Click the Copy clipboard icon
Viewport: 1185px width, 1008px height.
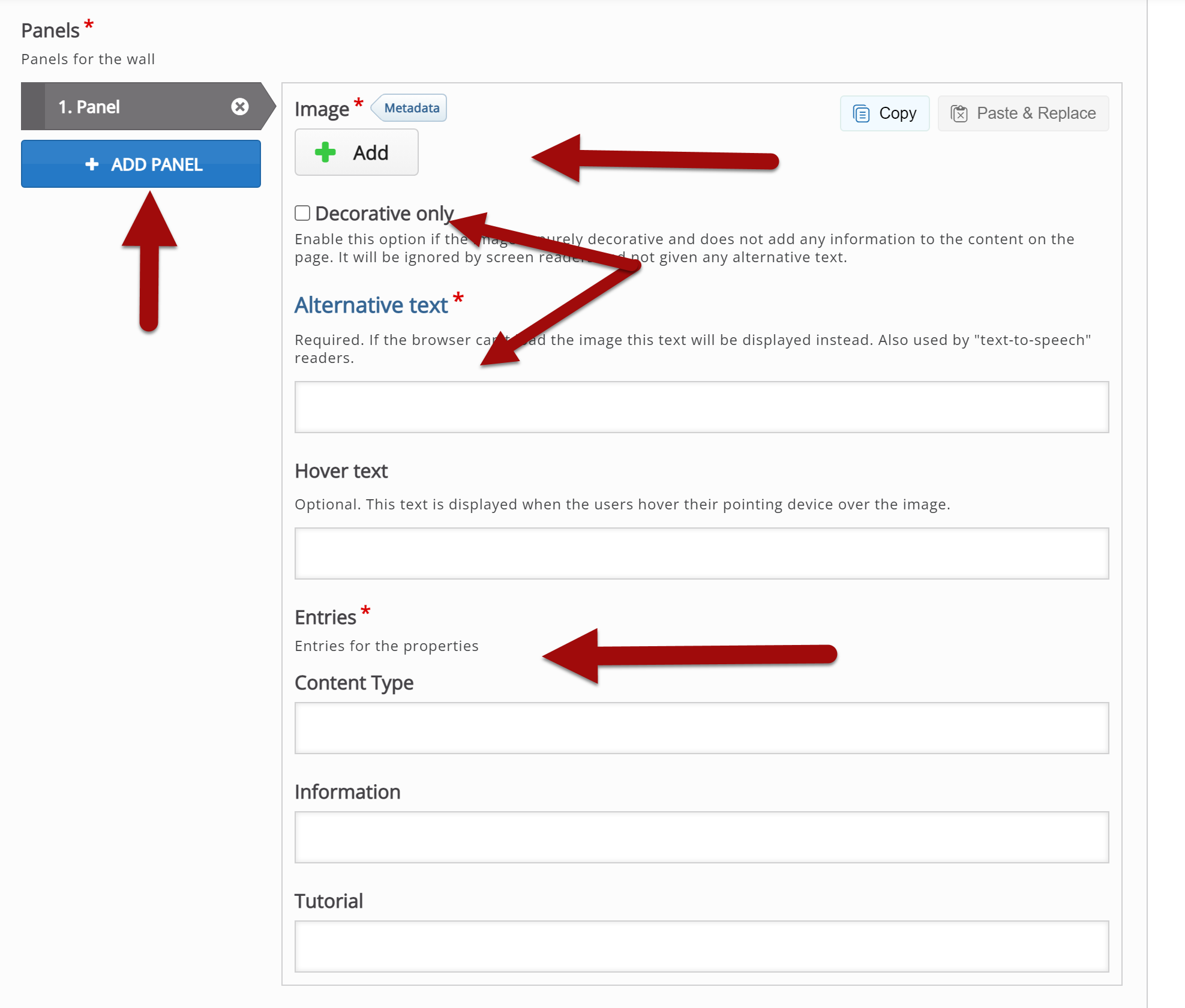click(861, 113)
